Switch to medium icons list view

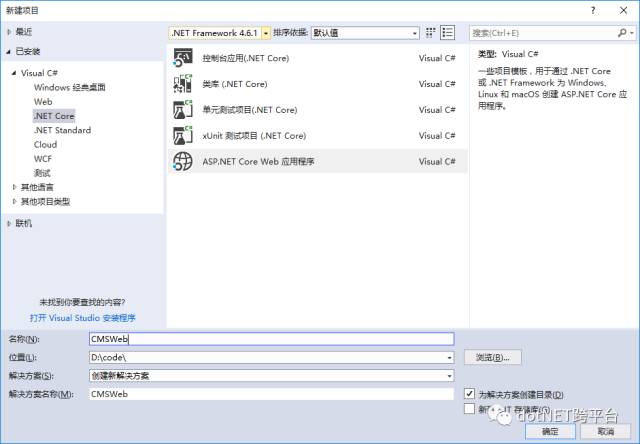(447, 33)
